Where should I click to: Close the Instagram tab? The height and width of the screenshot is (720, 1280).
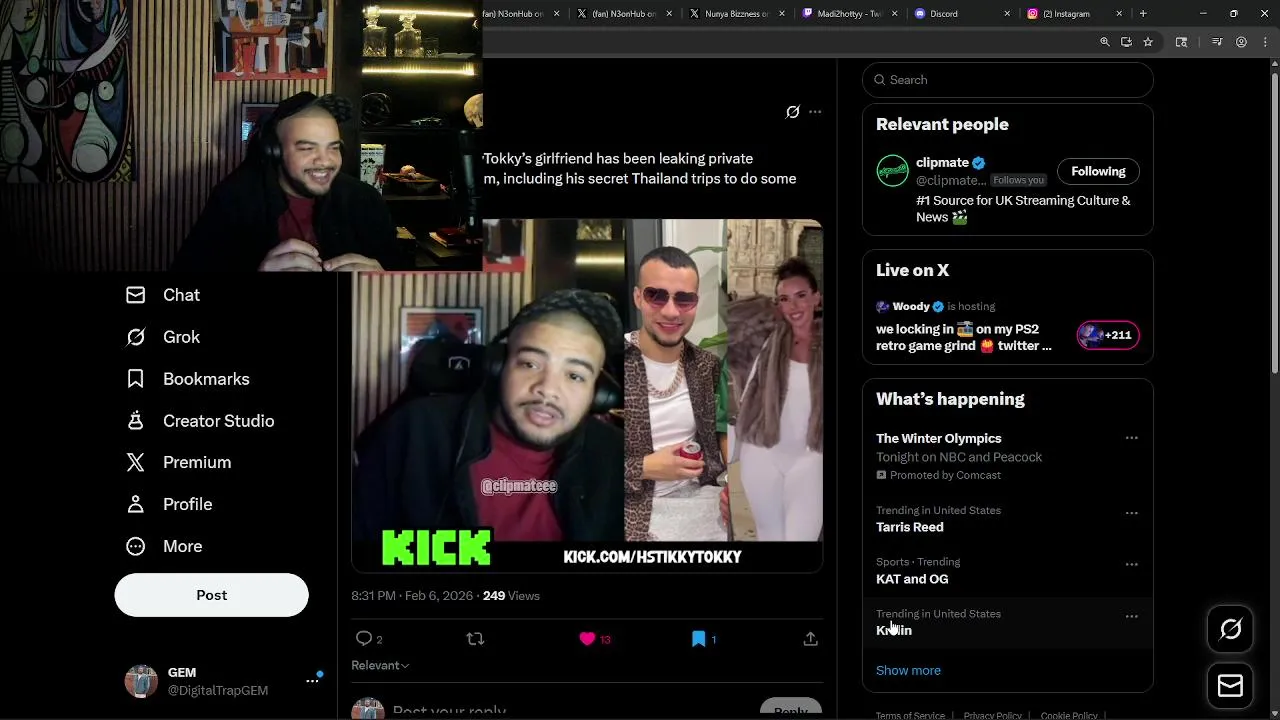click(x=1119, y=14)
